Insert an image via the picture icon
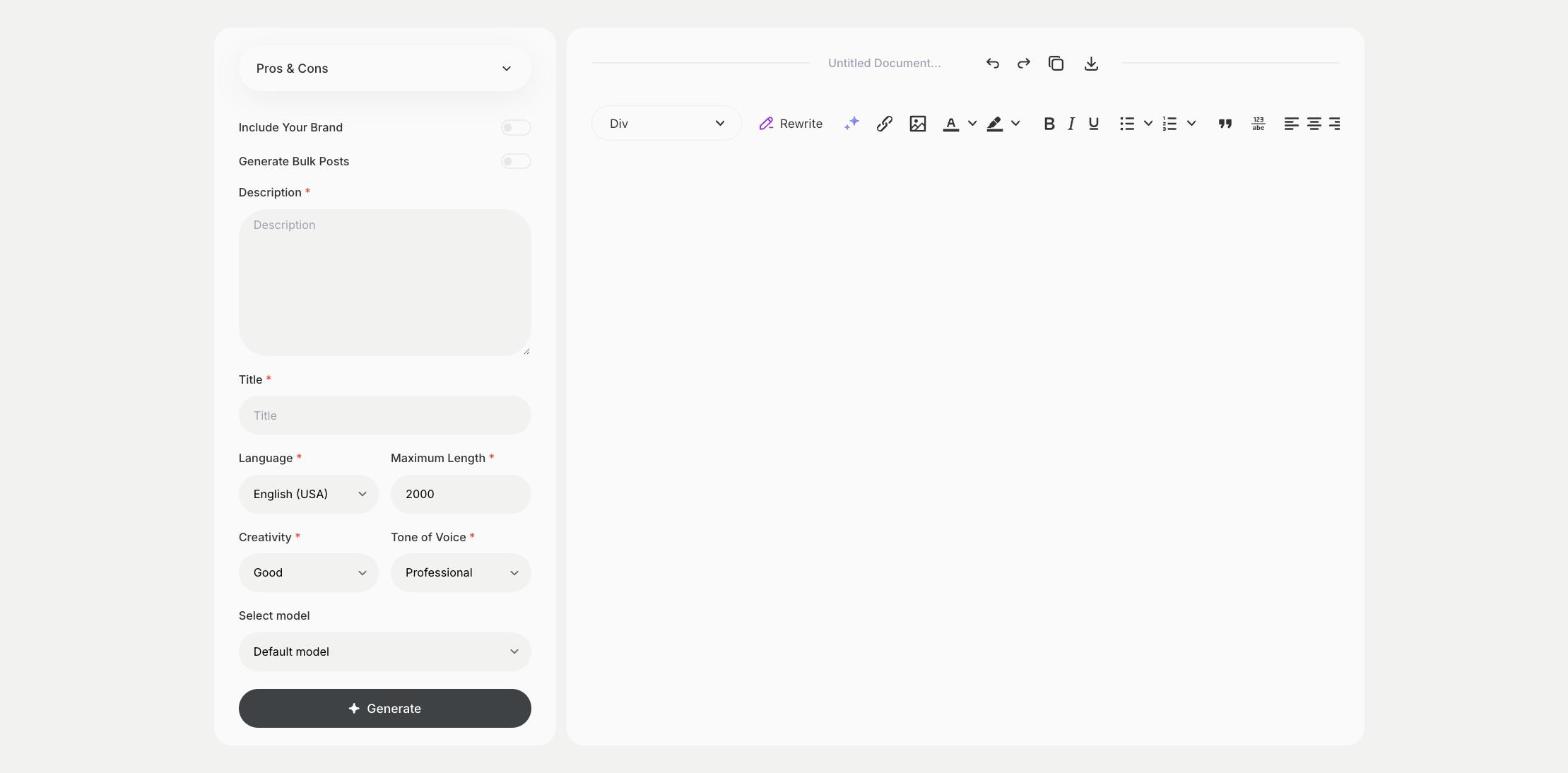This screenshot has width=1568, height=773. [917, 123]
